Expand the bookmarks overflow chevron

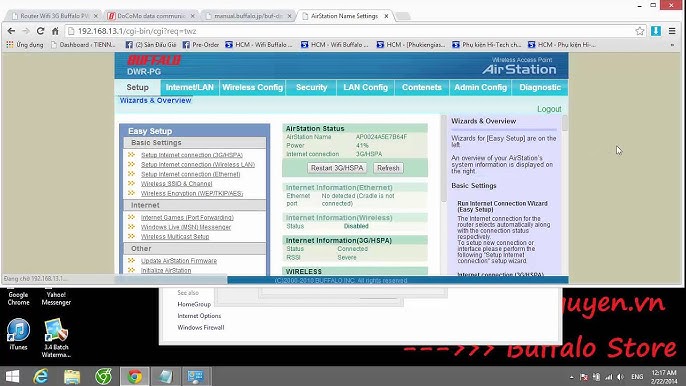(672, 45)
